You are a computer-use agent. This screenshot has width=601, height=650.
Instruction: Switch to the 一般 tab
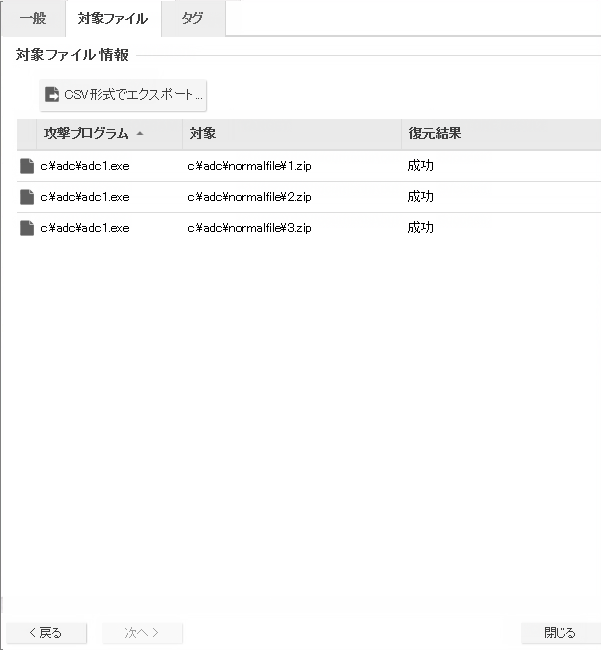(x=32, y=18)
